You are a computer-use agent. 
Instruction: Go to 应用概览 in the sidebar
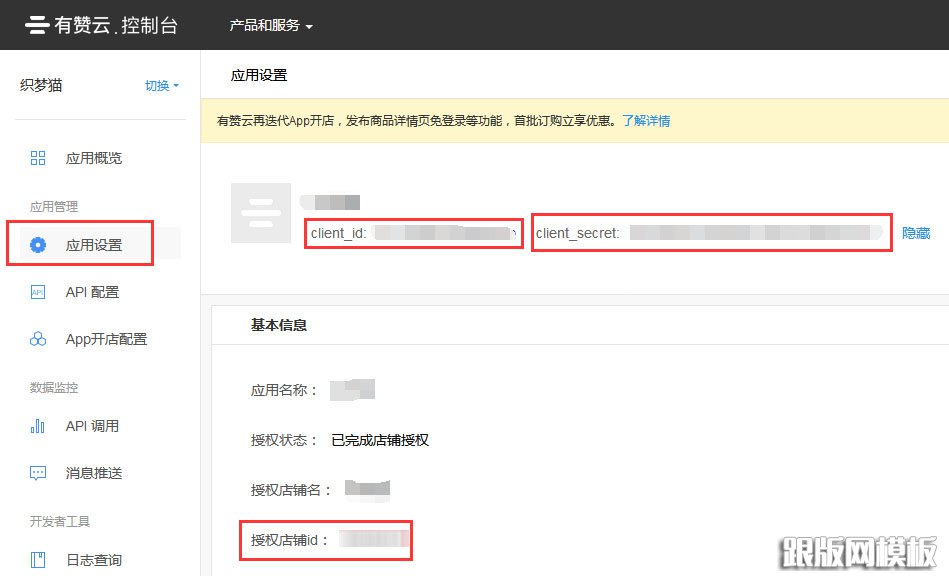(x=94, y=158)
